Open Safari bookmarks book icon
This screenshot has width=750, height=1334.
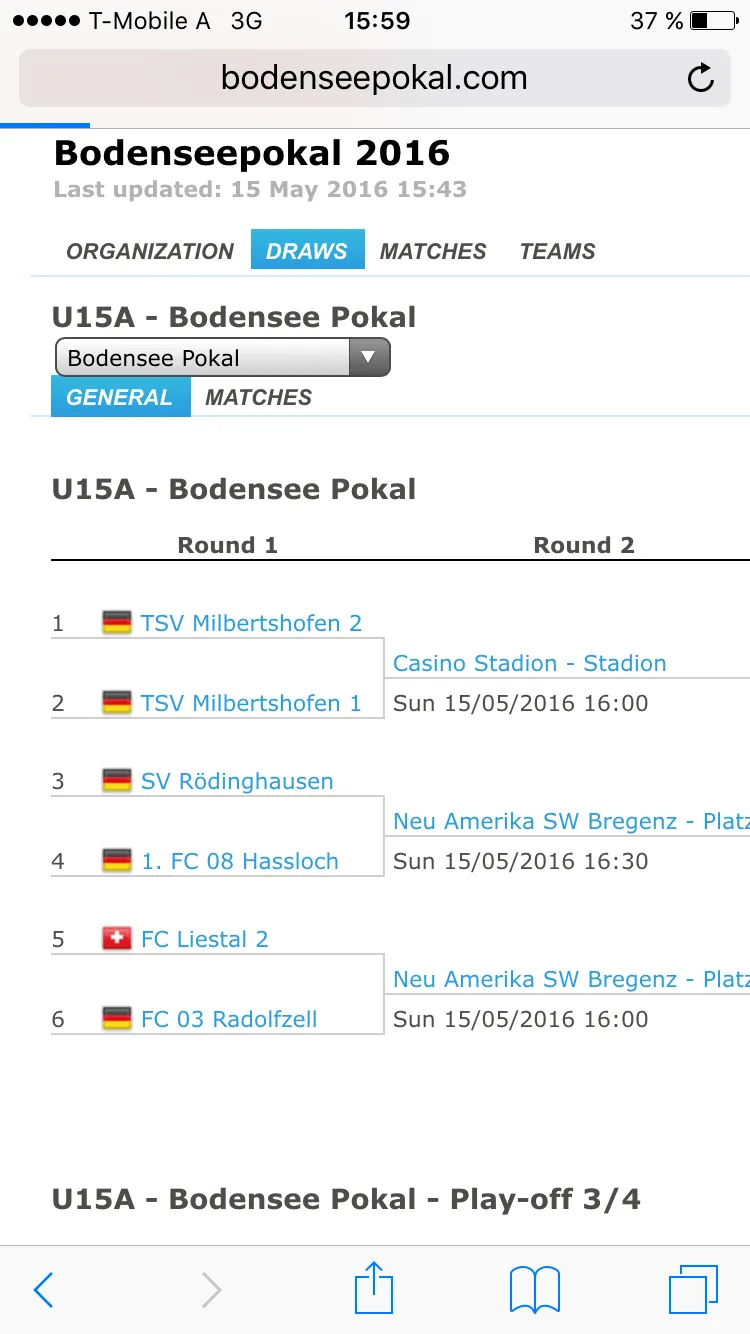pos(535,1290)
